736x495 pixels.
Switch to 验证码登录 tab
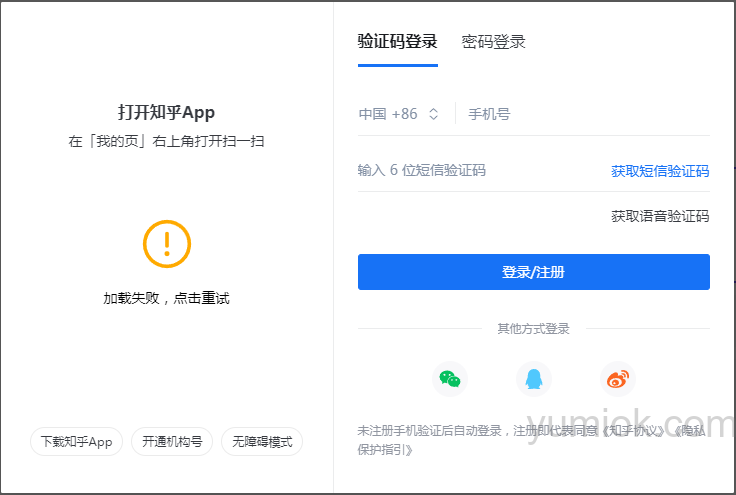click(398, 41)
